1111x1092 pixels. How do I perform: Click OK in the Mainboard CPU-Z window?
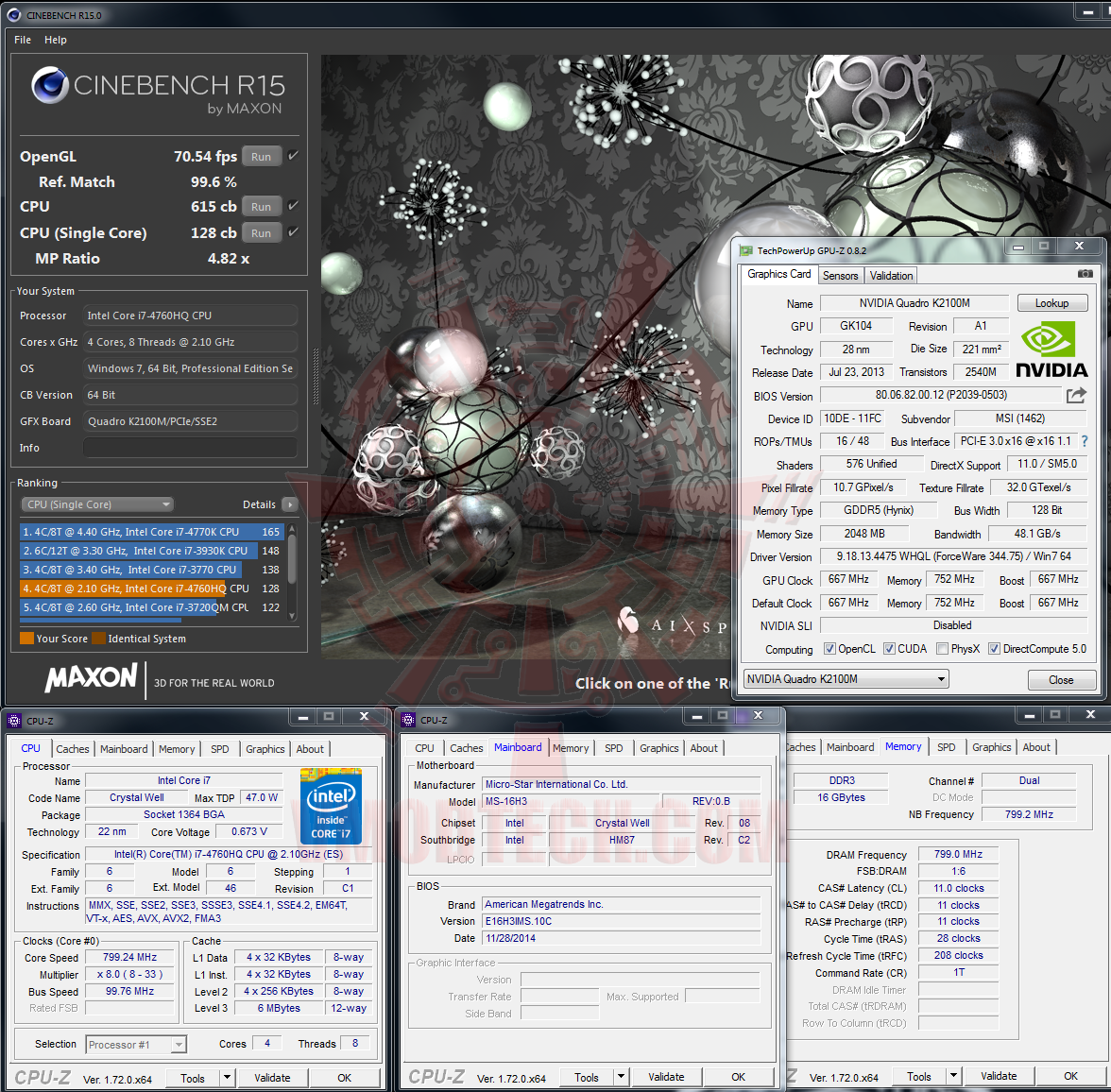coord(739,1076)
